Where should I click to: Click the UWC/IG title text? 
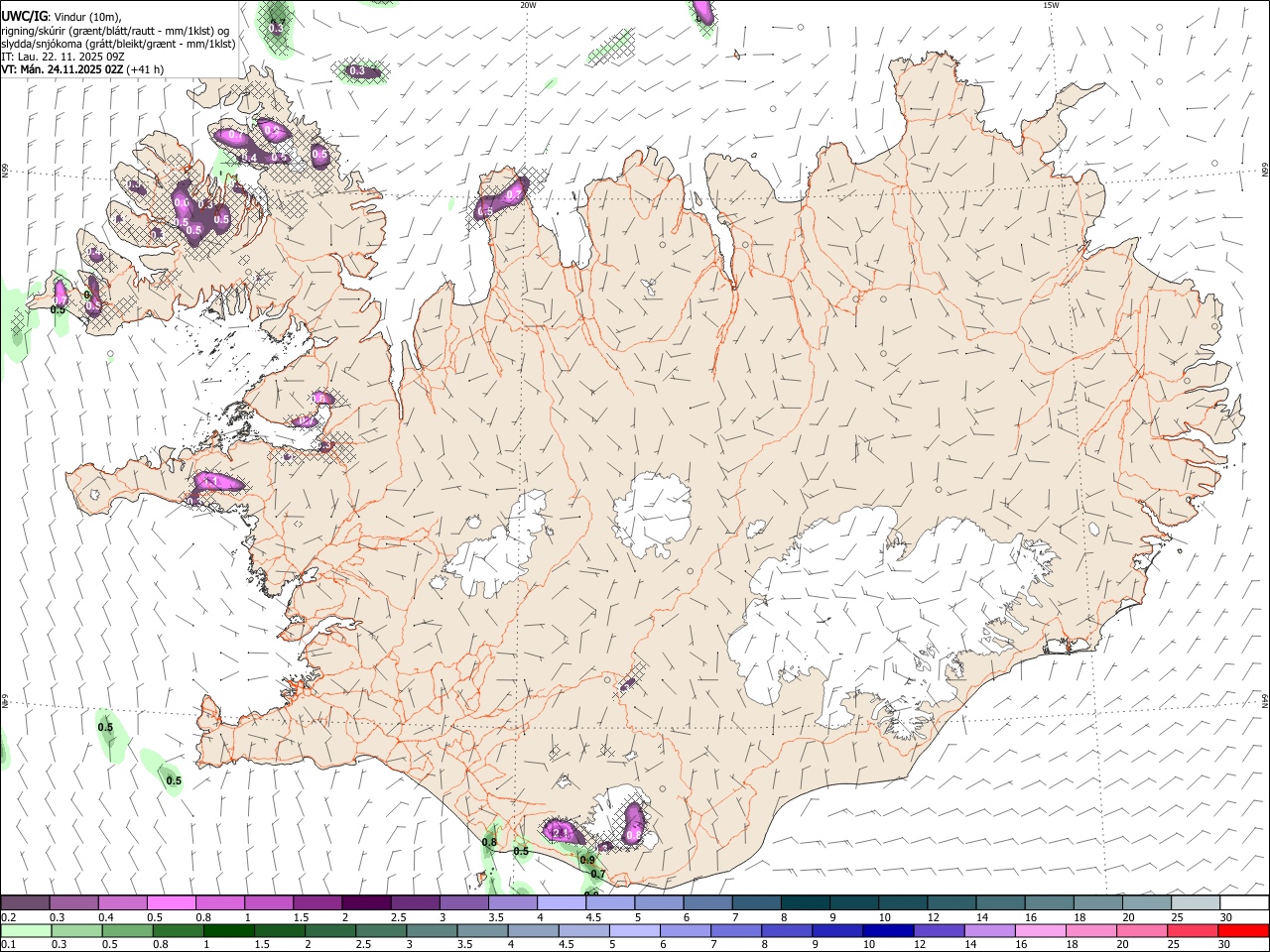(x=24, y=16)
